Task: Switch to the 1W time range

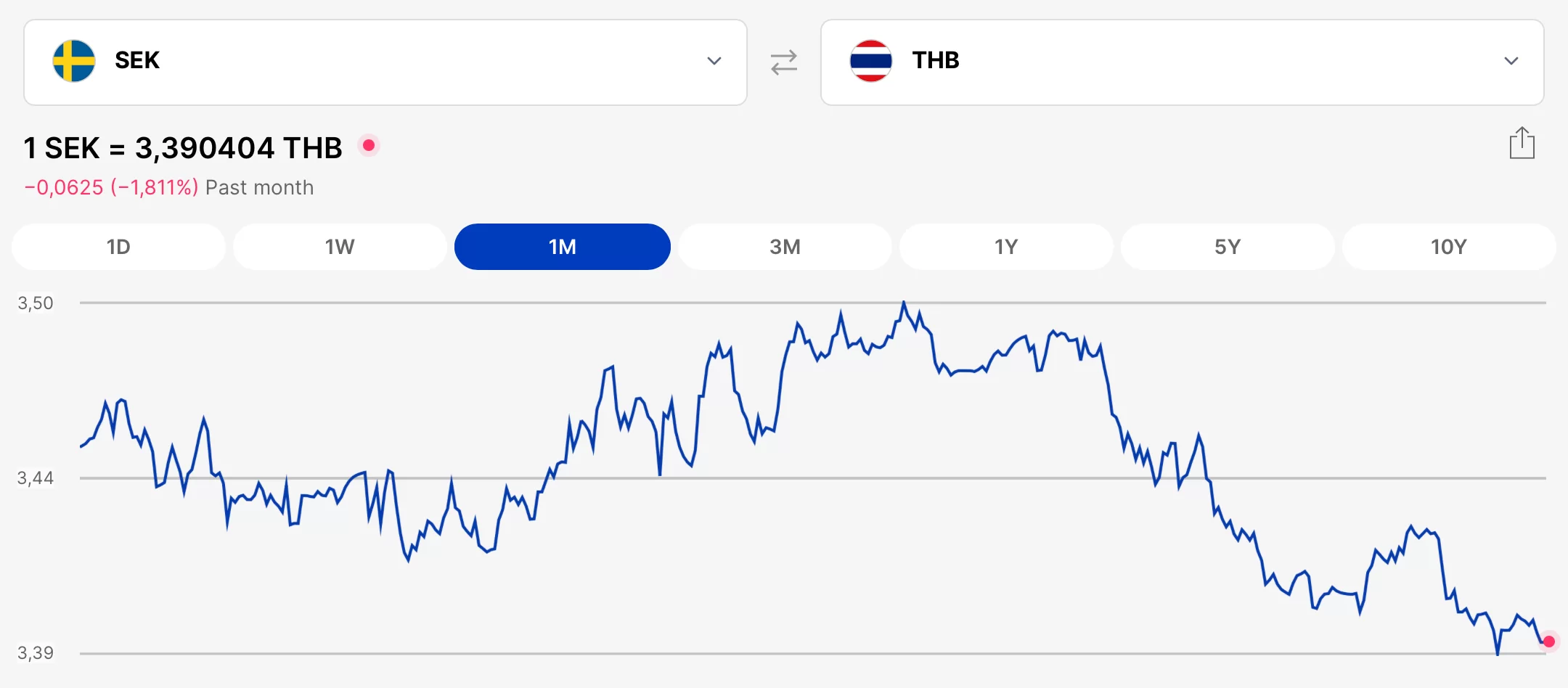Action: 340,247
